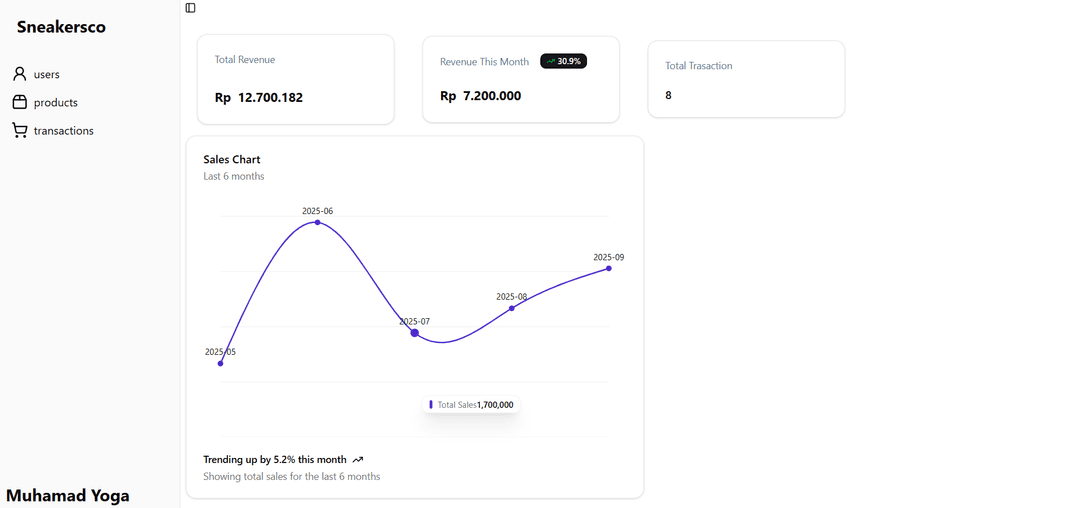The image size is (1080, 508).
Task: Click the products box icon
Action: (x=19, y=102)
